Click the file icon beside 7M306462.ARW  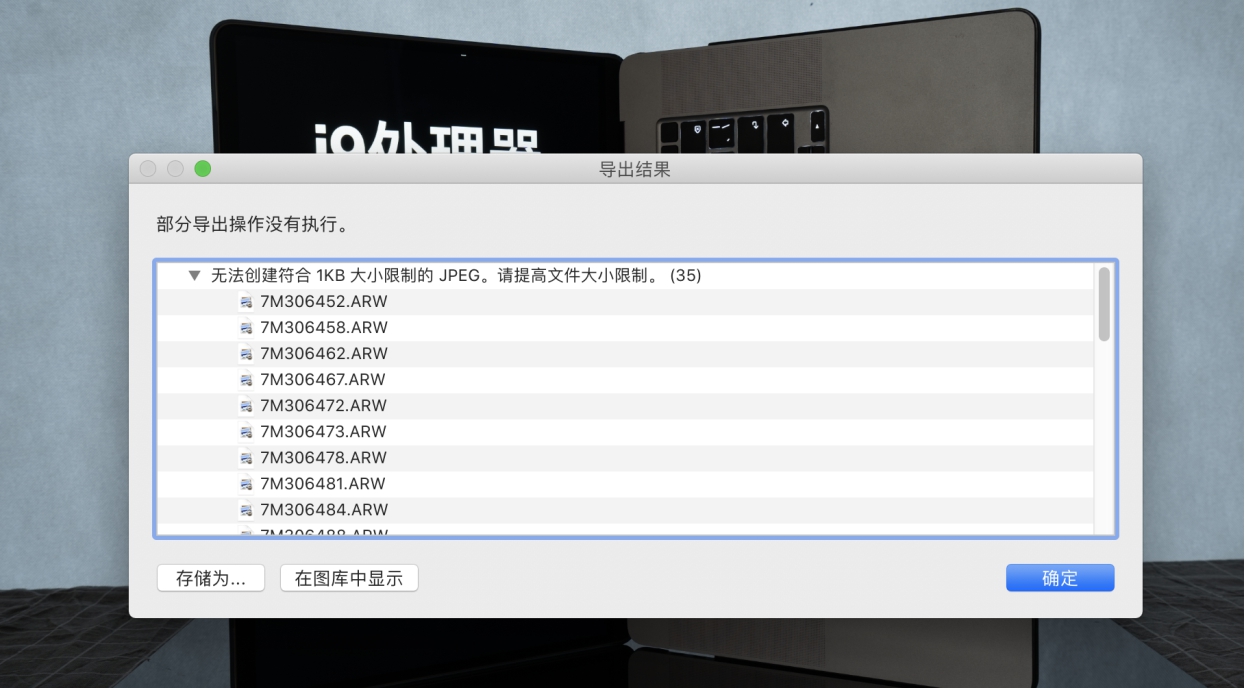coord(245,353)
